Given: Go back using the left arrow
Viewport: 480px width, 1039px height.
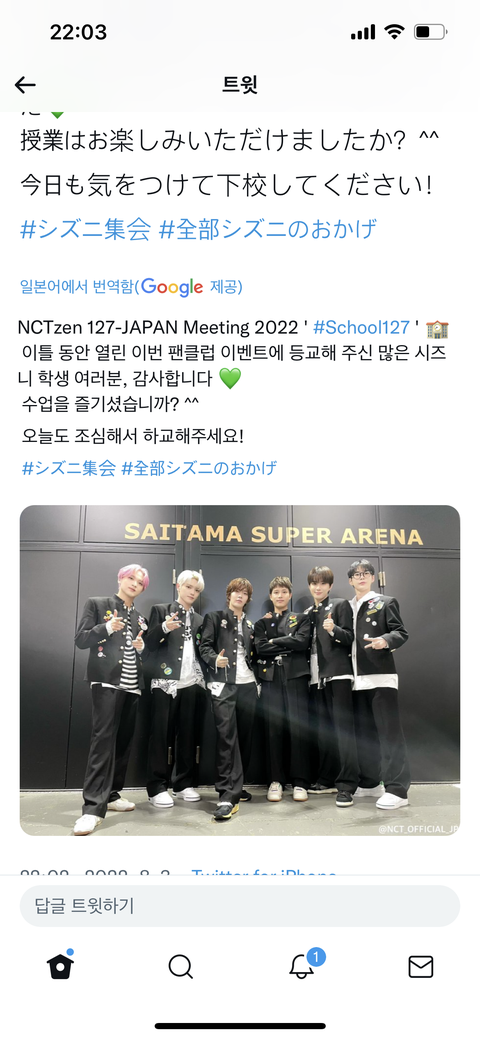Looking at the screenshot, I should click(25, 85).
